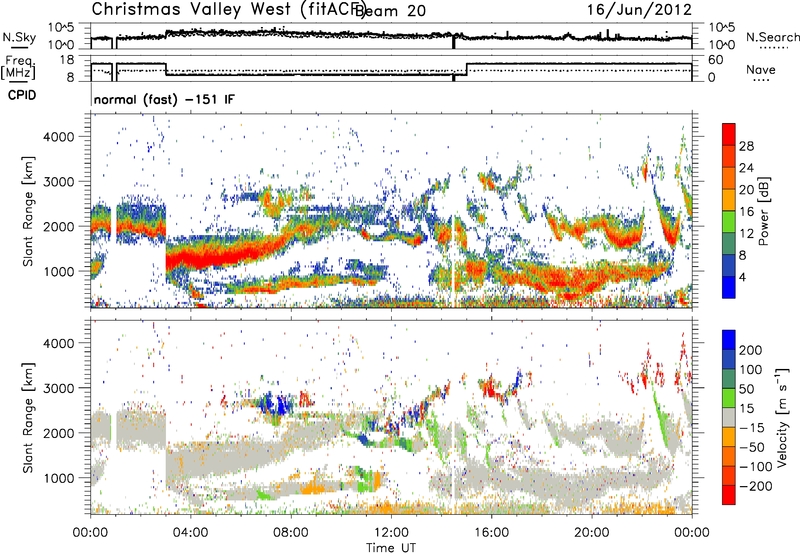Click the 'Freq. [MHz]' label

pyautogui.click(x=18, y=67)
